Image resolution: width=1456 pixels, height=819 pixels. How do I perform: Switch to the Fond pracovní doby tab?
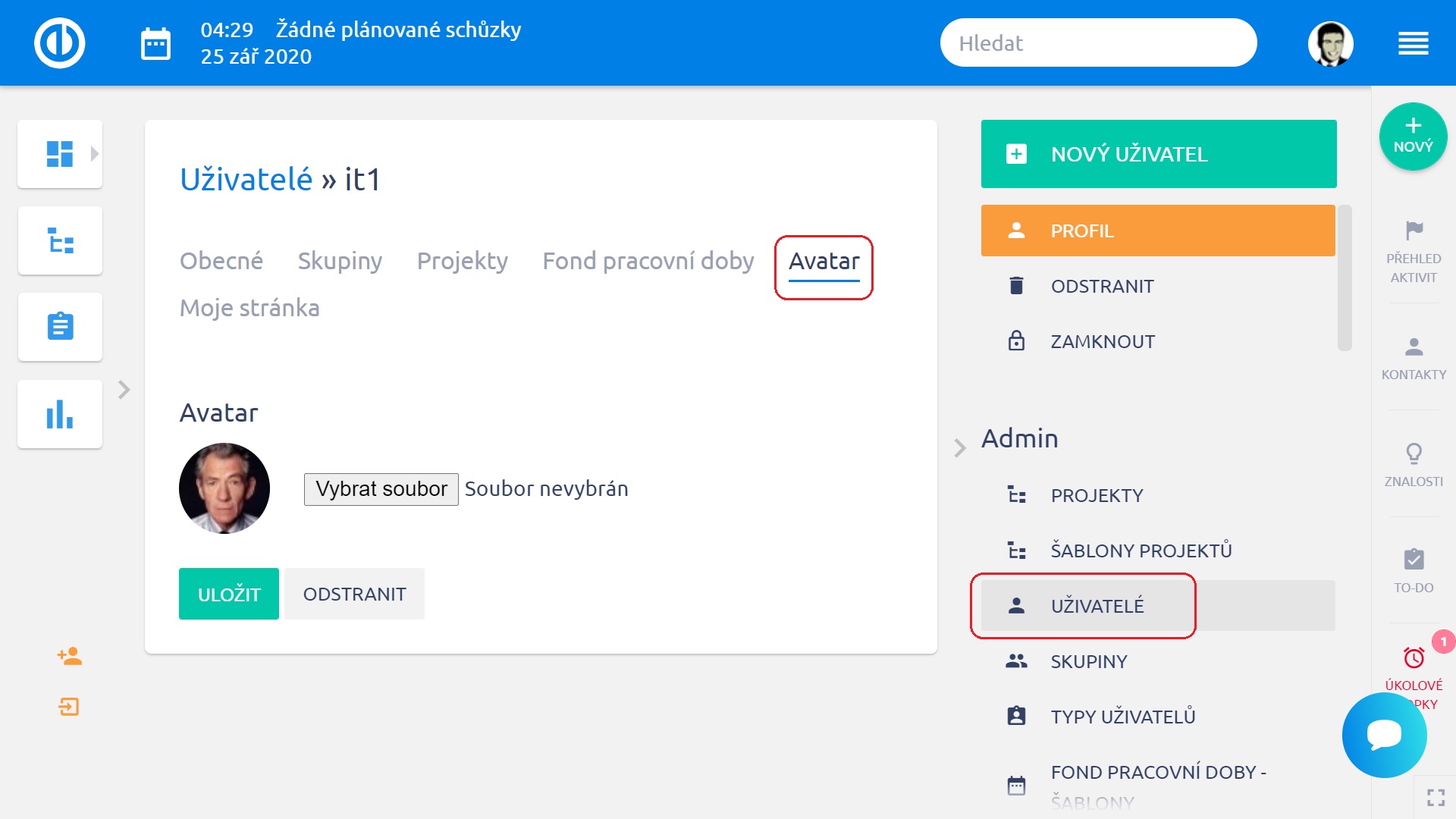point(648,261)
